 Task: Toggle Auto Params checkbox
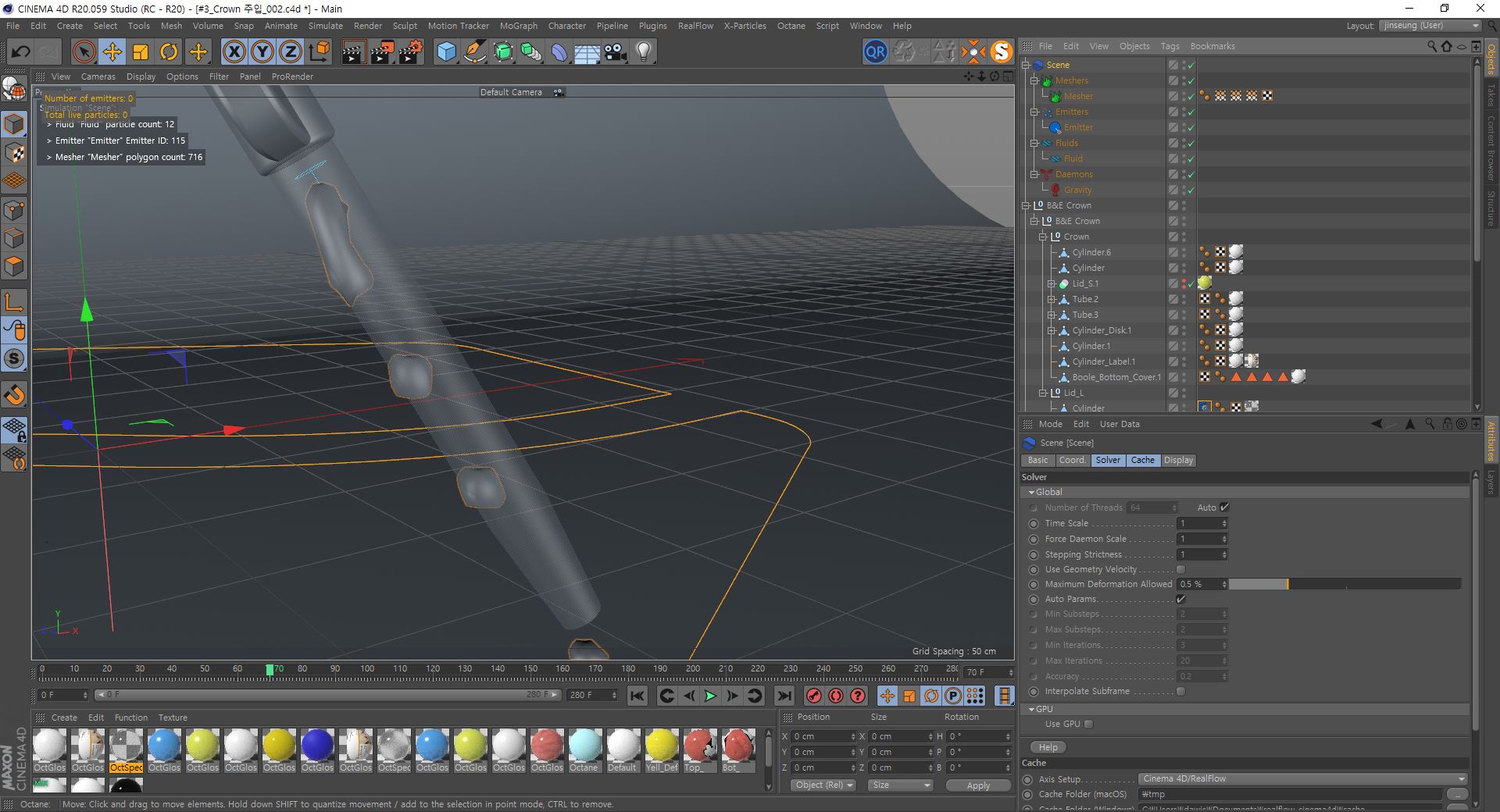click(x=1180, y=599)
